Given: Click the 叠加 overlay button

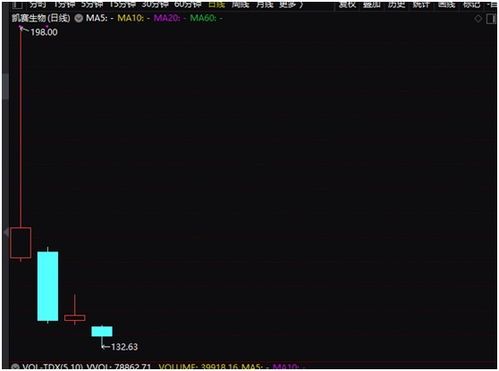Looking at the screenshot, I should click(x=372, y=5).
